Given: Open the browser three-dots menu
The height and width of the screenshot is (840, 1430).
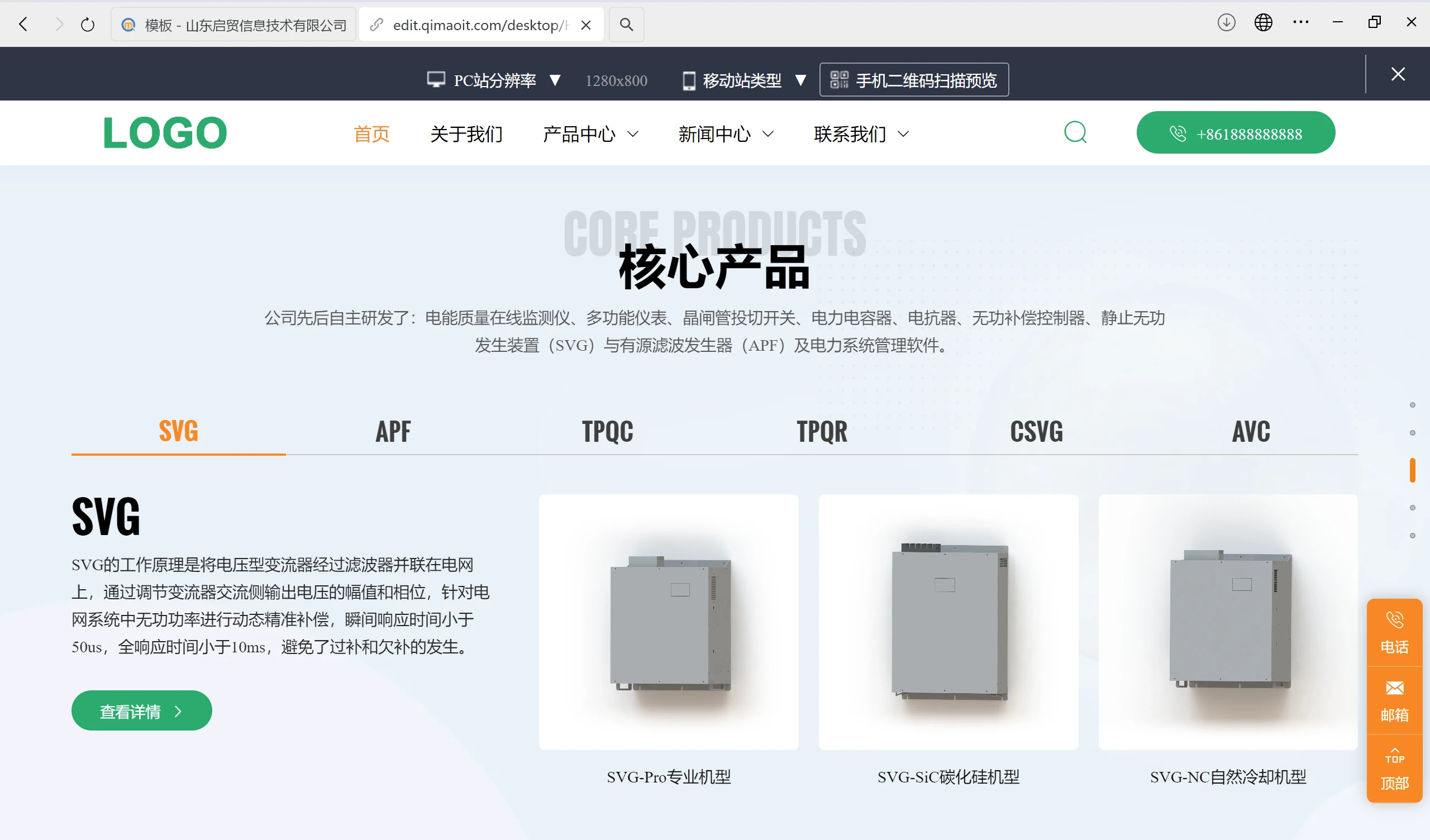Looking at the screenshot, I should pos(1300,23).
